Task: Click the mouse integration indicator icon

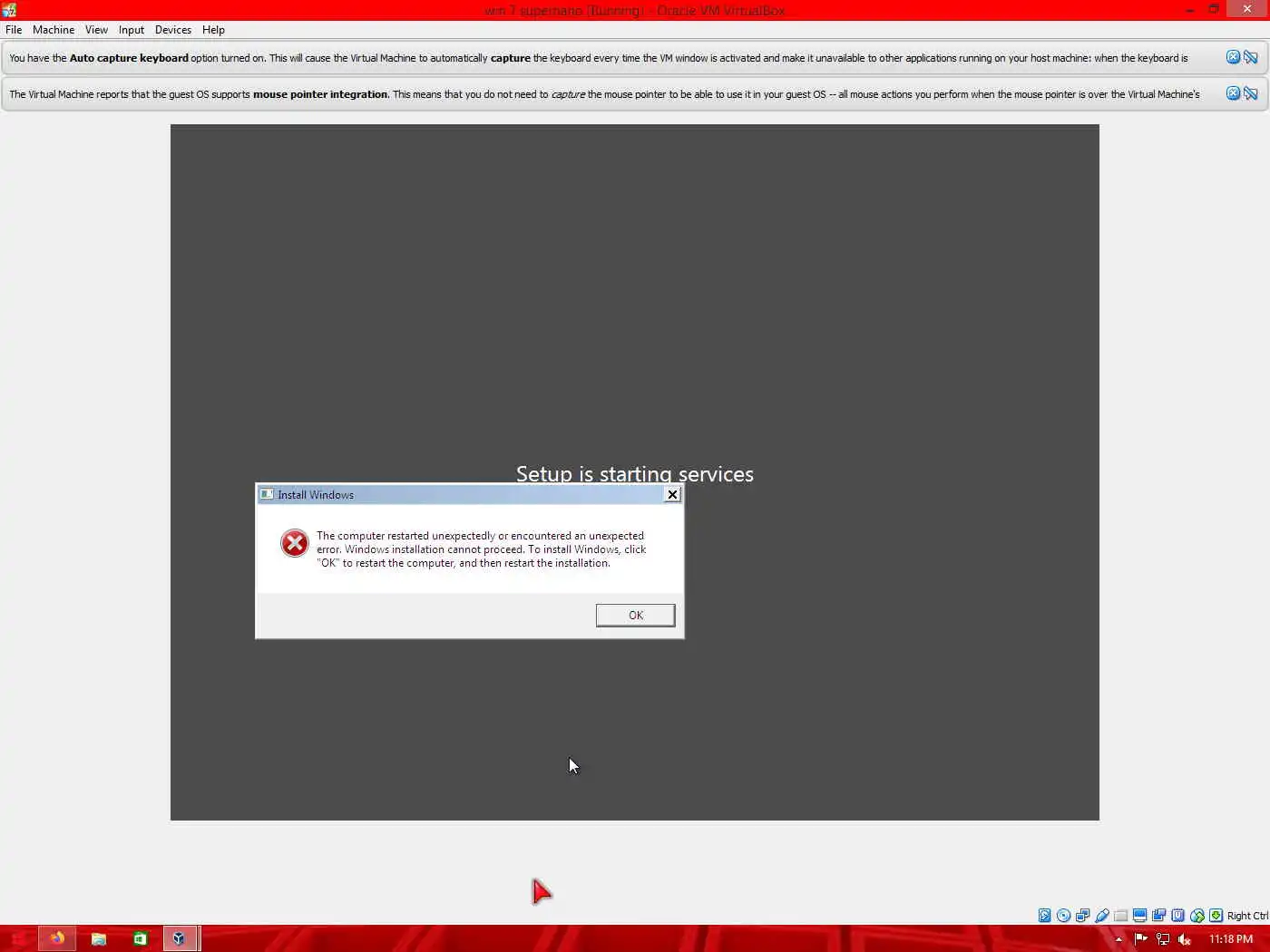Action: tap(1197, 916)
